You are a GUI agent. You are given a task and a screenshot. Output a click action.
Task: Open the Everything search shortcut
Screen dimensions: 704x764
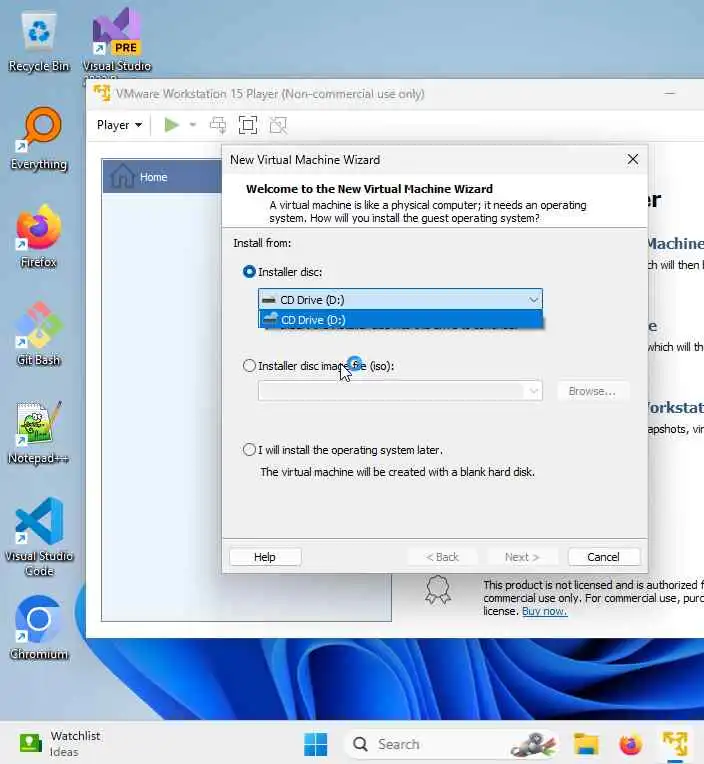39,139
